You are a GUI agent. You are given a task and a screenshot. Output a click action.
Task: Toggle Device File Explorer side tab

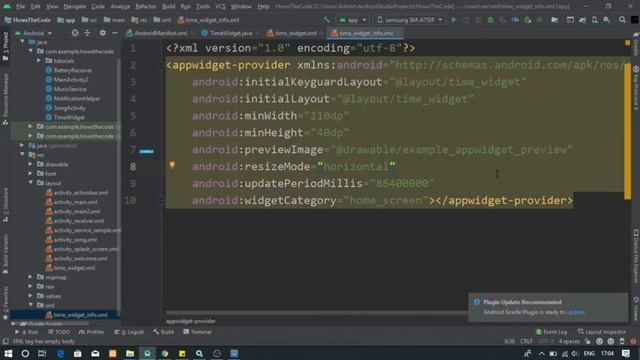point(636,256)
